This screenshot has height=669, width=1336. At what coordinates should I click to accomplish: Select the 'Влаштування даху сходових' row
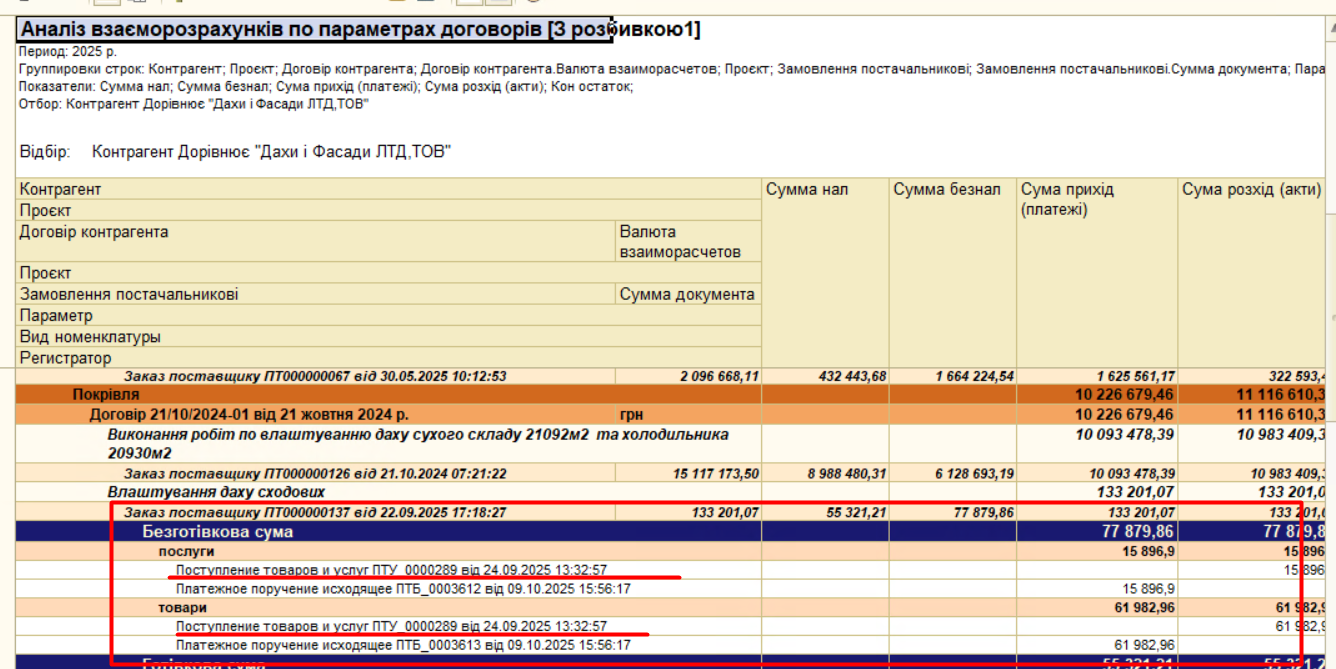click(x=216, y=492)
